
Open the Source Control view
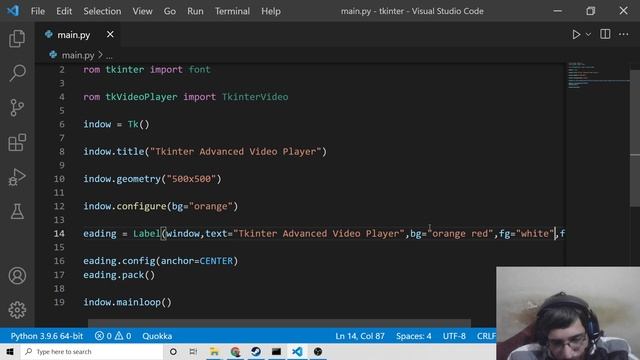(17, 108)
